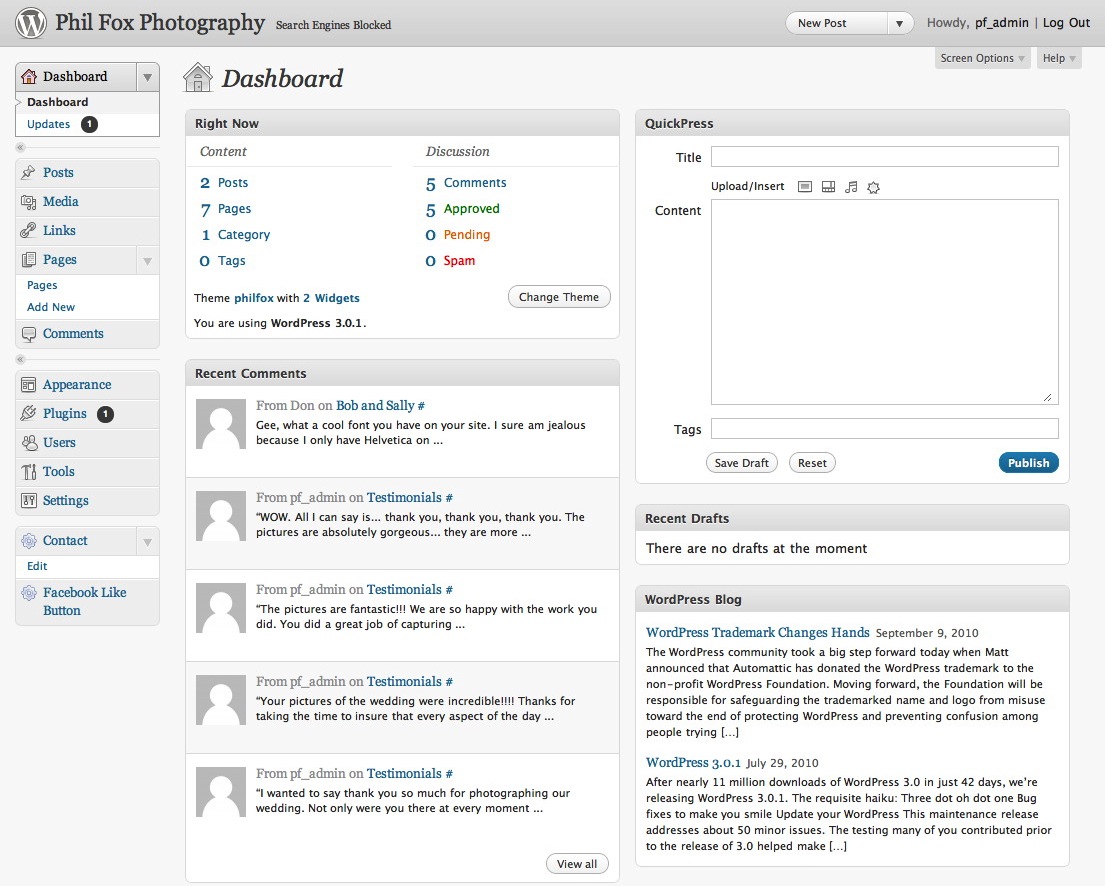Expand the Help panel

coord(1058,58)
